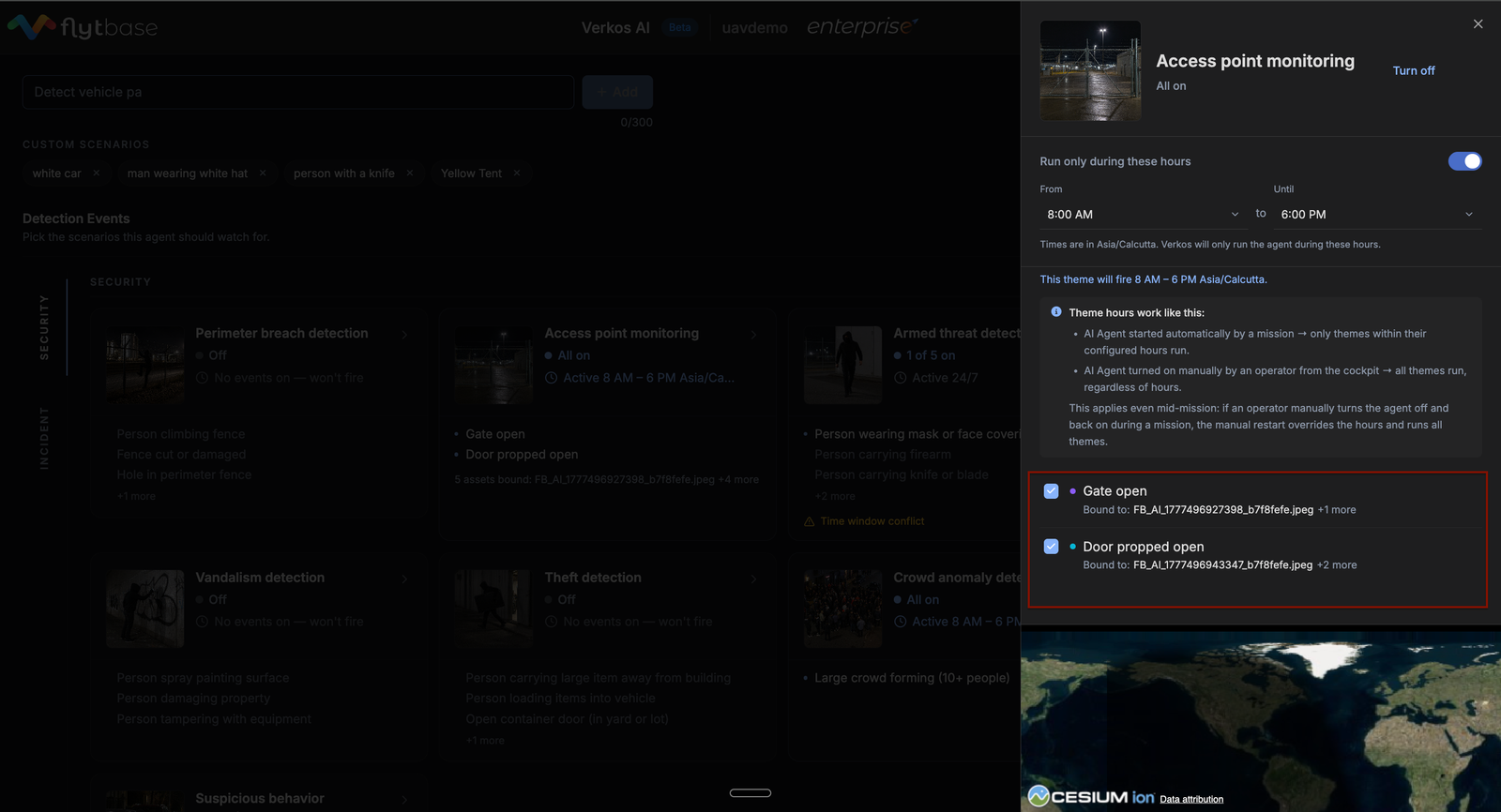Click Large crowd forming (10+ people) text
Image resolution: width=1501 pixels, height=812 pixels.
912,678
